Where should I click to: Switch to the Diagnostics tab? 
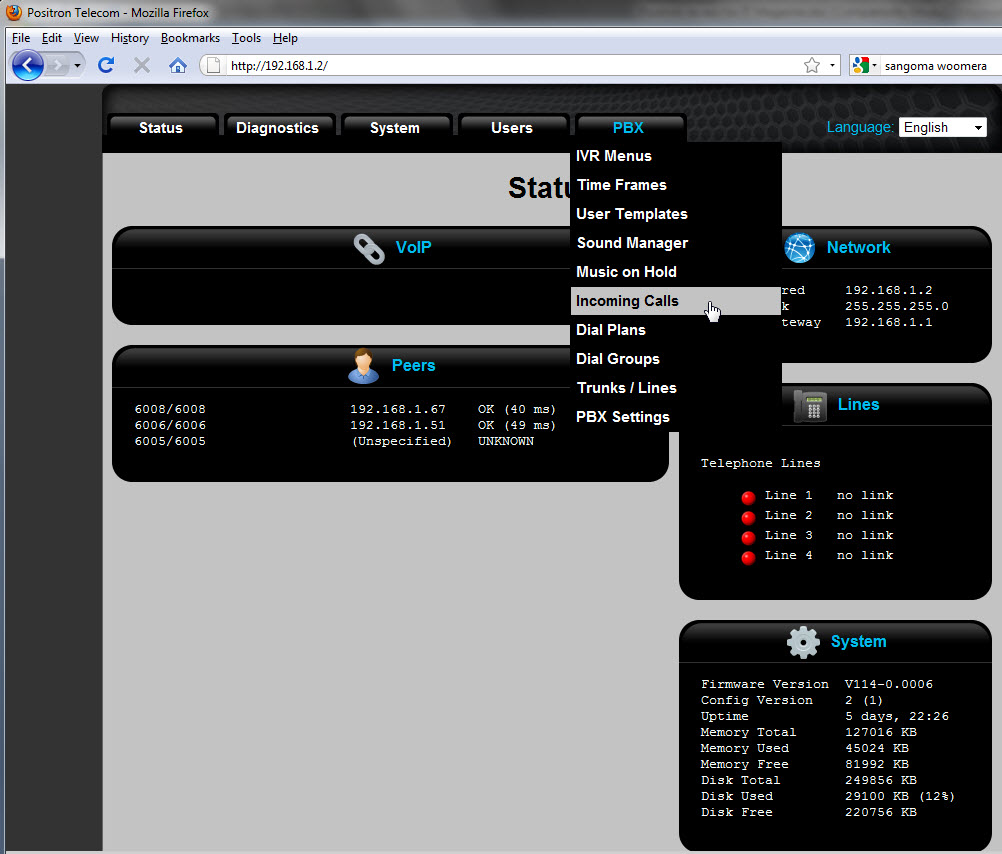point(277,128)
